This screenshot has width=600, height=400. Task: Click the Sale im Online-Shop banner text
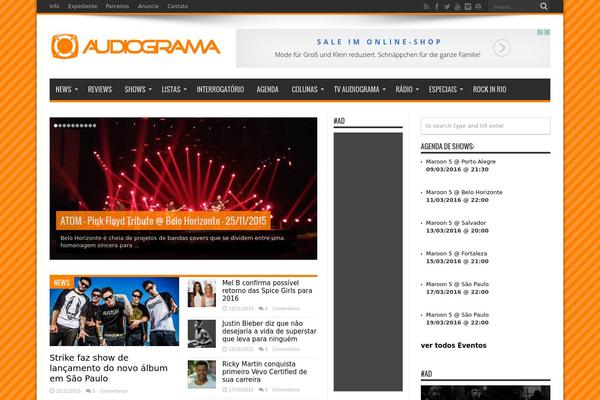379,42
